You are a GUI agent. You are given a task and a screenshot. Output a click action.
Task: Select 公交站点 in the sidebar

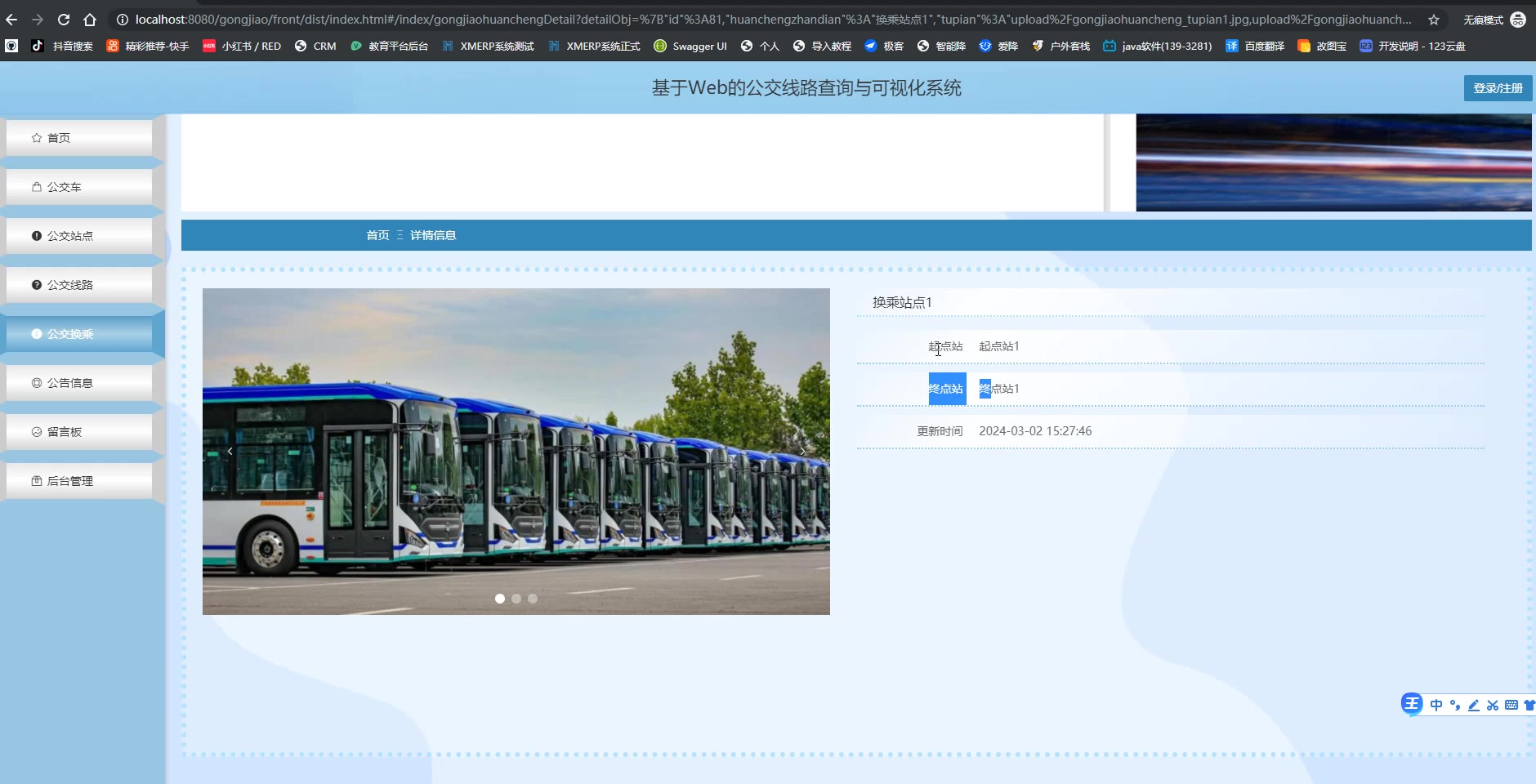(x=79, y=236)
